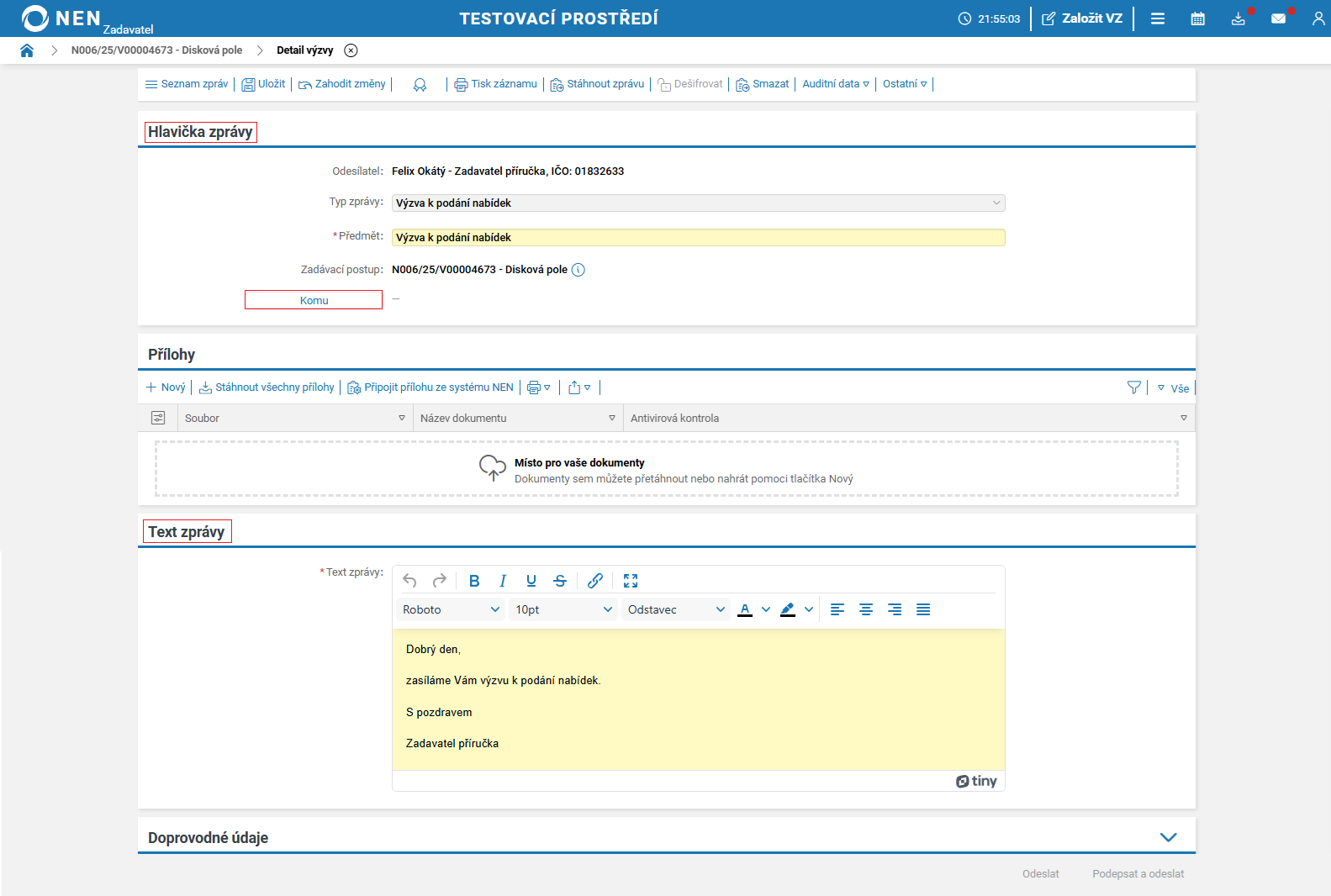The image size is (1331, 896).
Task: Open the Roboto font family dropdown
Action: coord(451,609)
